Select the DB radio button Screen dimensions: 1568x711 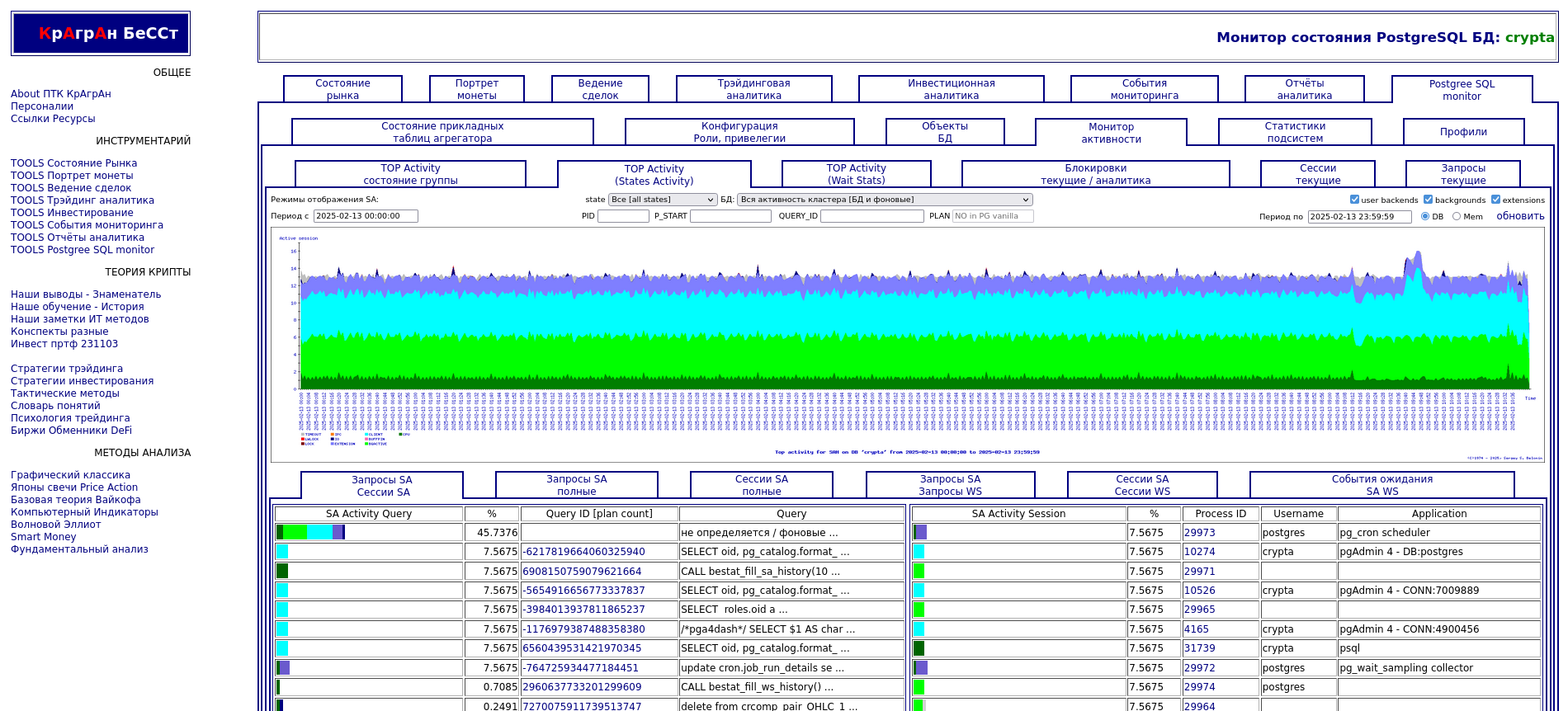tap(1425, 216)
